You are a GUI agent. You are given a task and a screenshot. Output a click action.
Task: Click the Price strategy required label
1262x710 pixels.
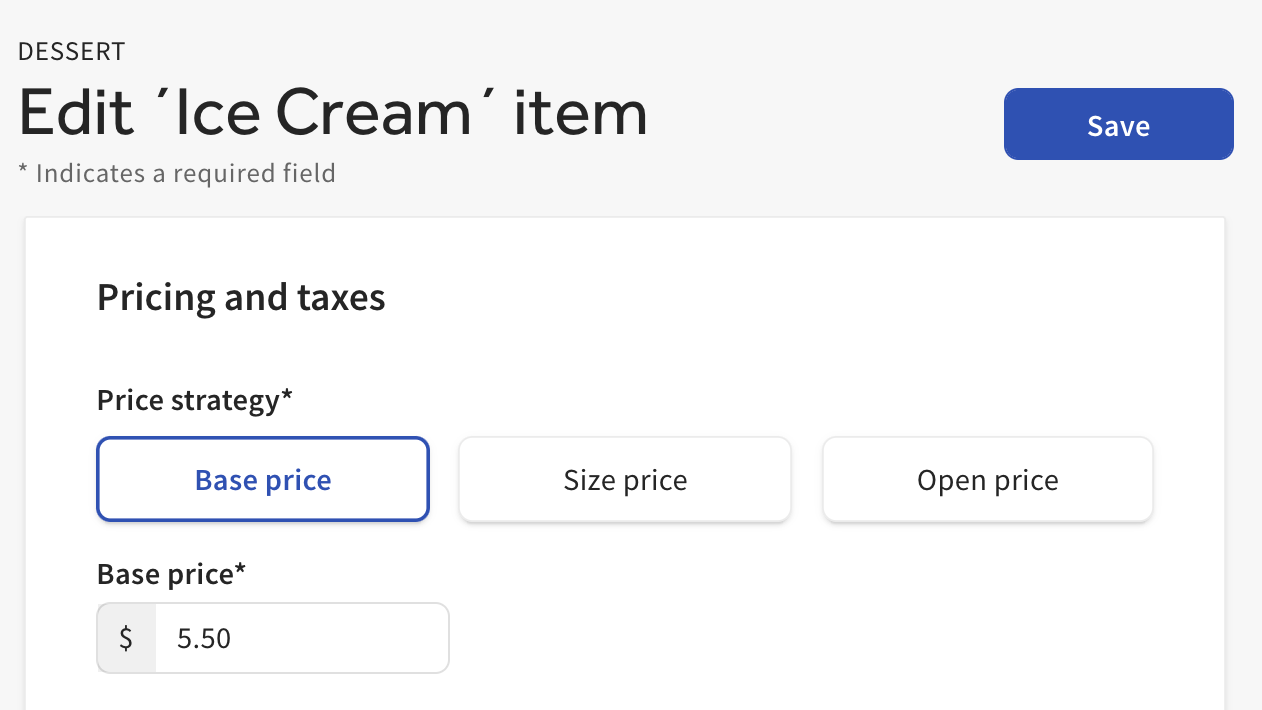(x=194, y=400)
